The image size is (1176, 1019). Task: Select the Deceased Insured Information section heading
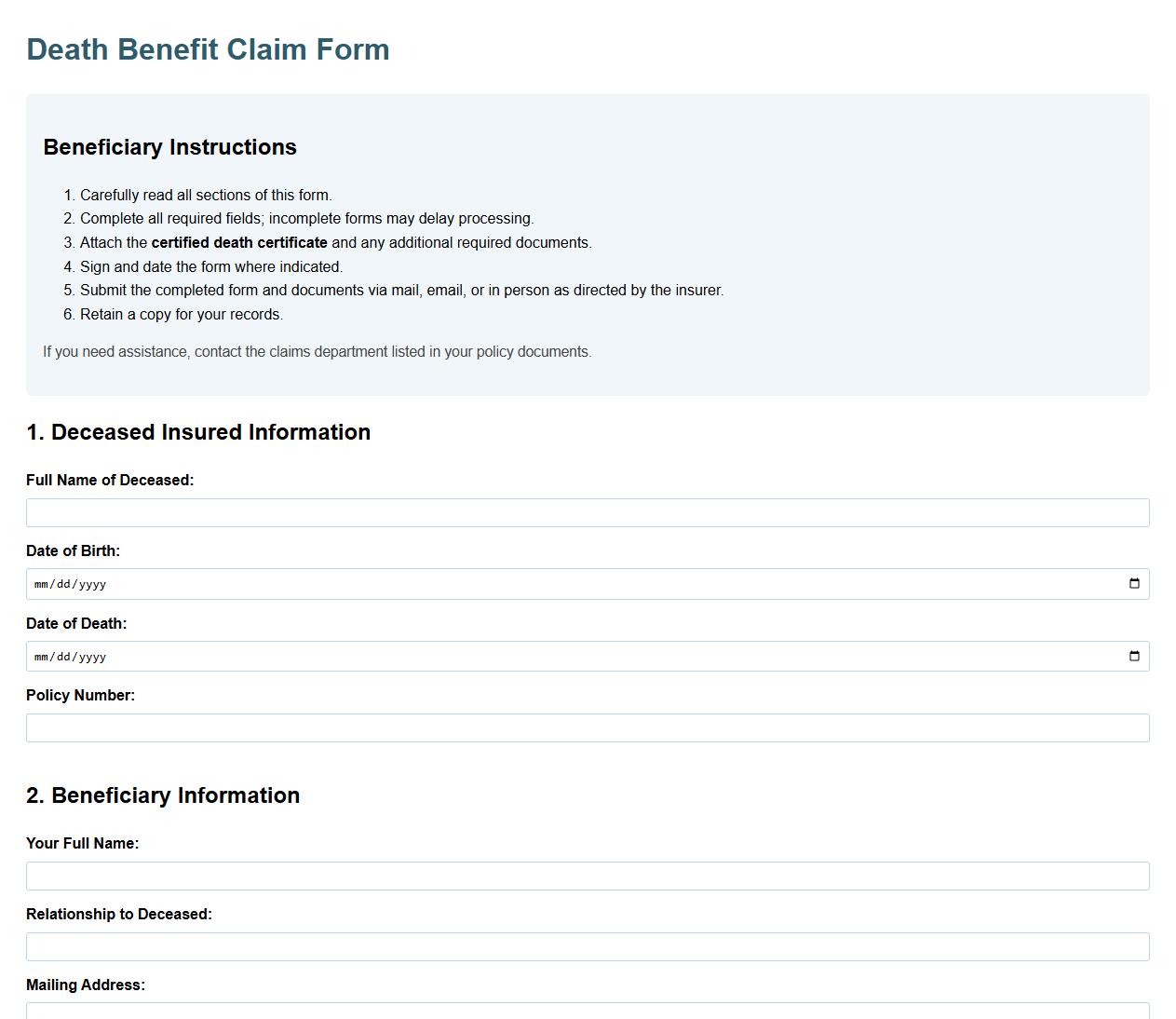[x=198, y=432]
